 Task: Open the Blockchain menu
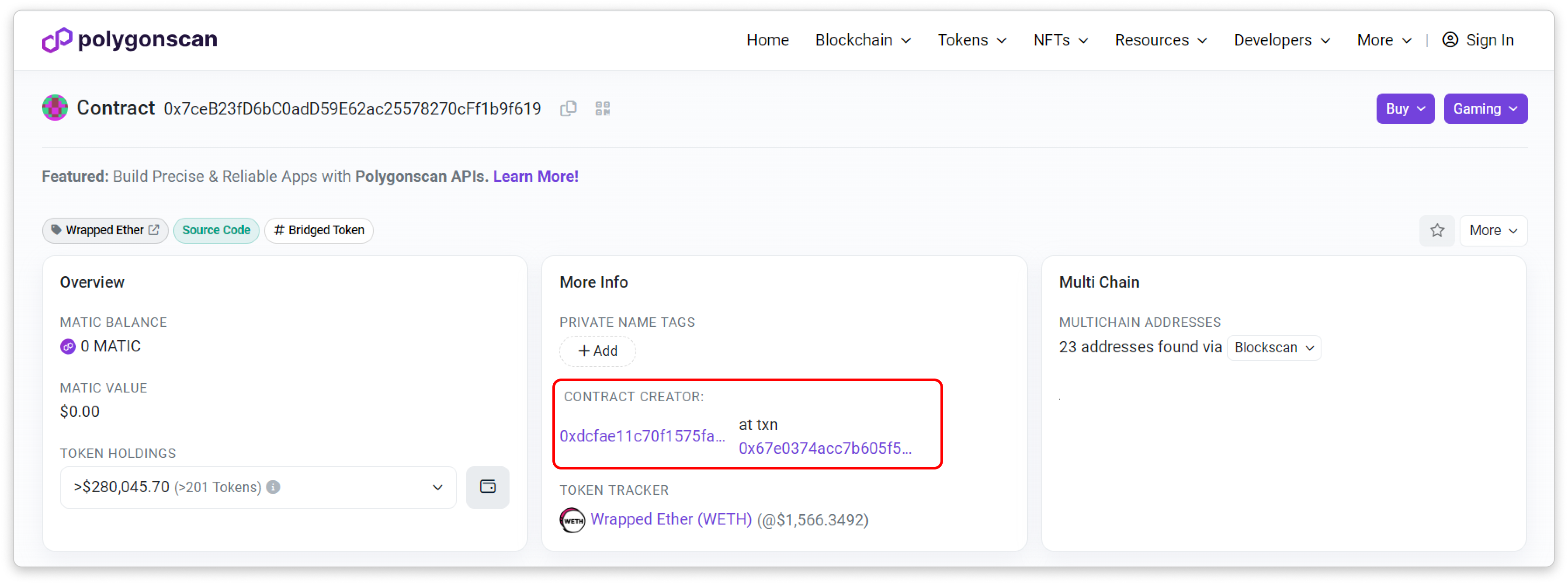pos(863,40)
